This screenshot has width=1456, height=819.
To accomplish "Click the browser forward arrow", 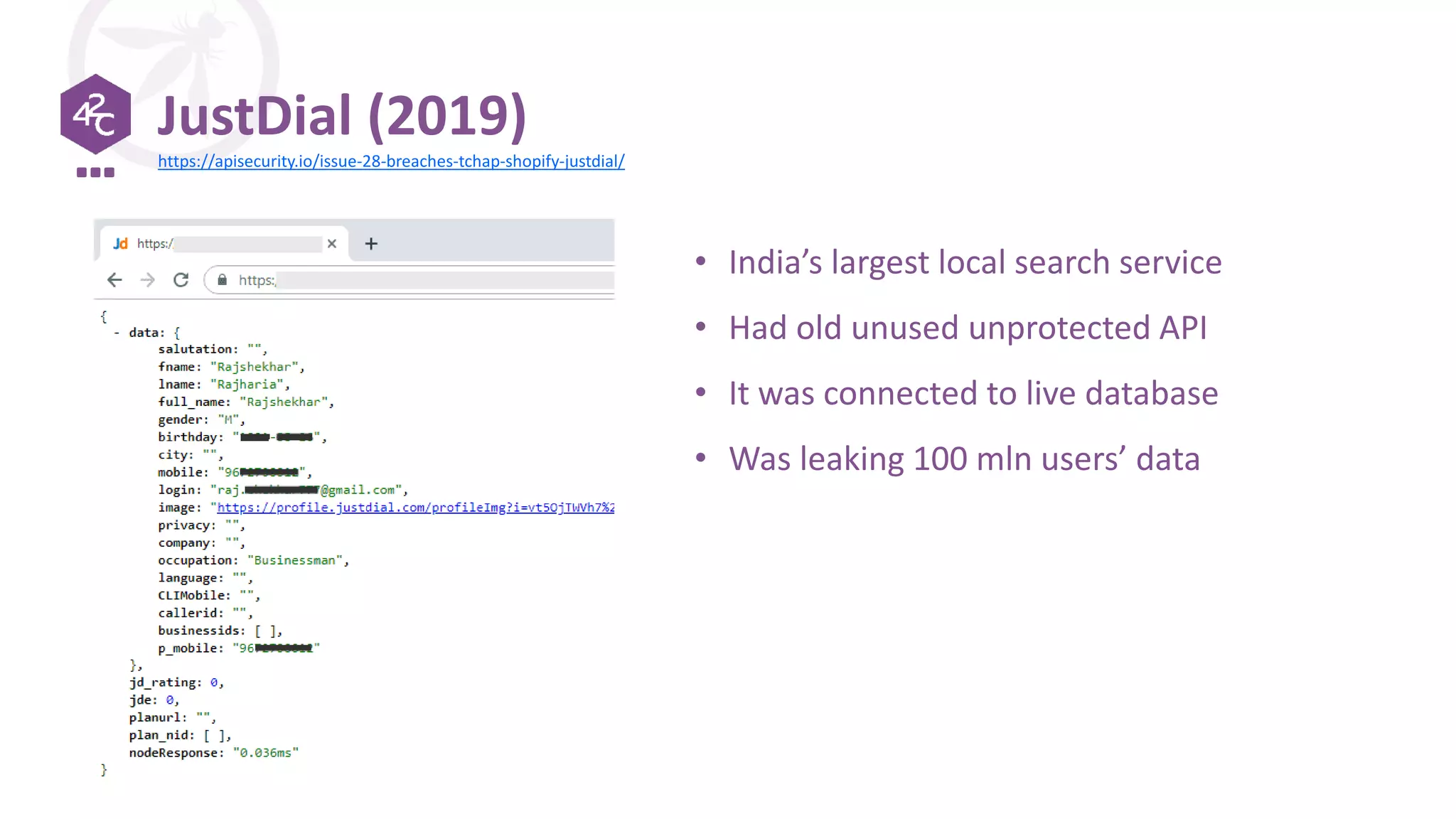I will (x=148, y=280).
